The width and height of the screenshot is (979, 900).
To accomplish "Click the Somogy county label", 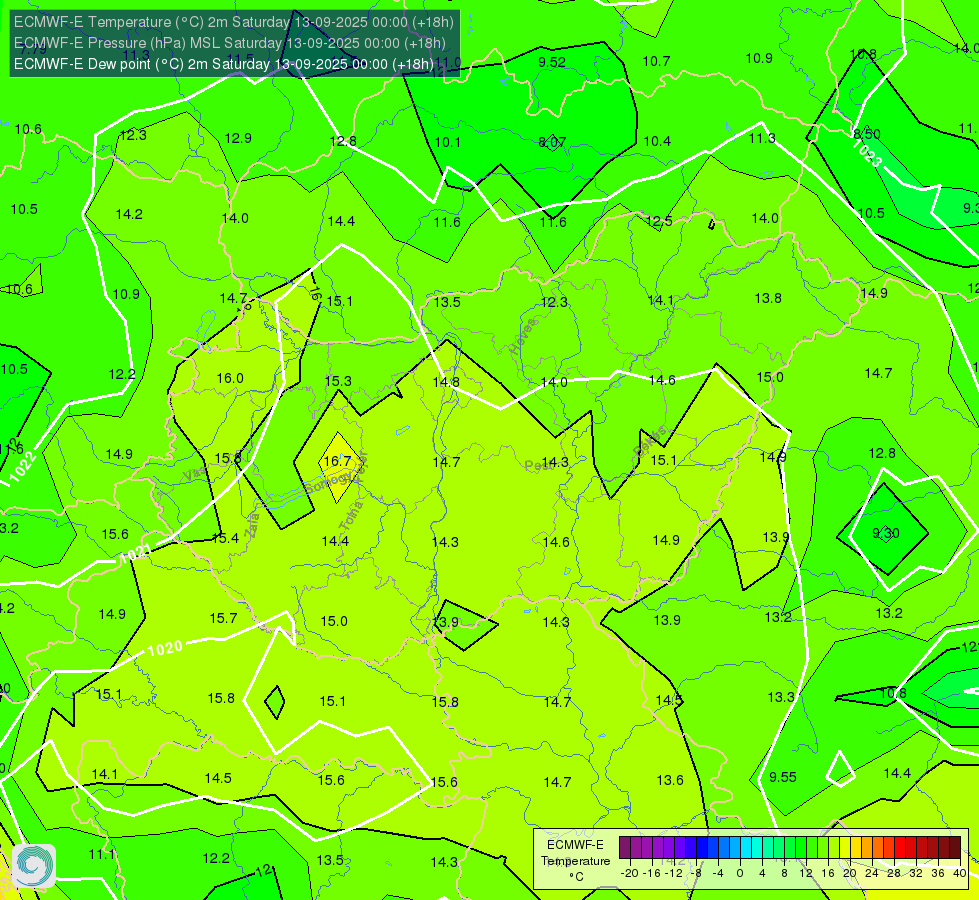I will tap(329, 482).
